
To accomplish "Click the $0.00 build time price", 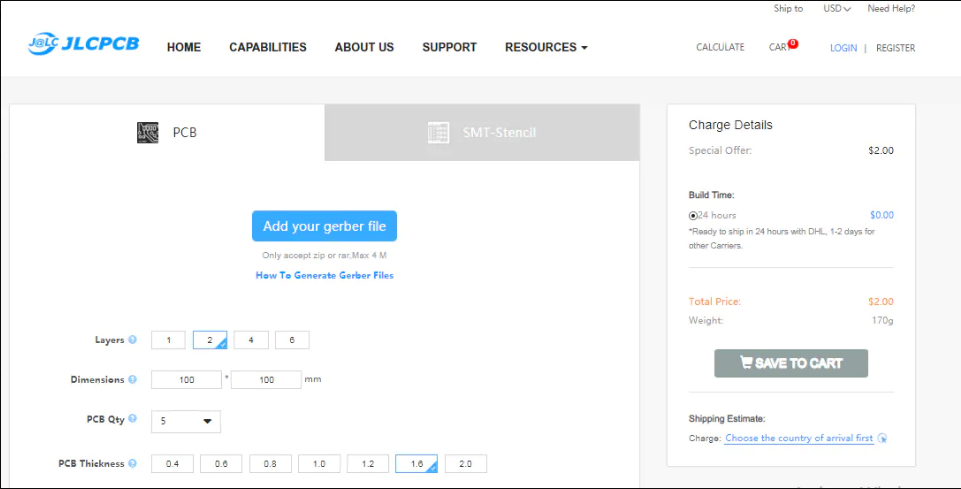I will [x=882, y=215].
